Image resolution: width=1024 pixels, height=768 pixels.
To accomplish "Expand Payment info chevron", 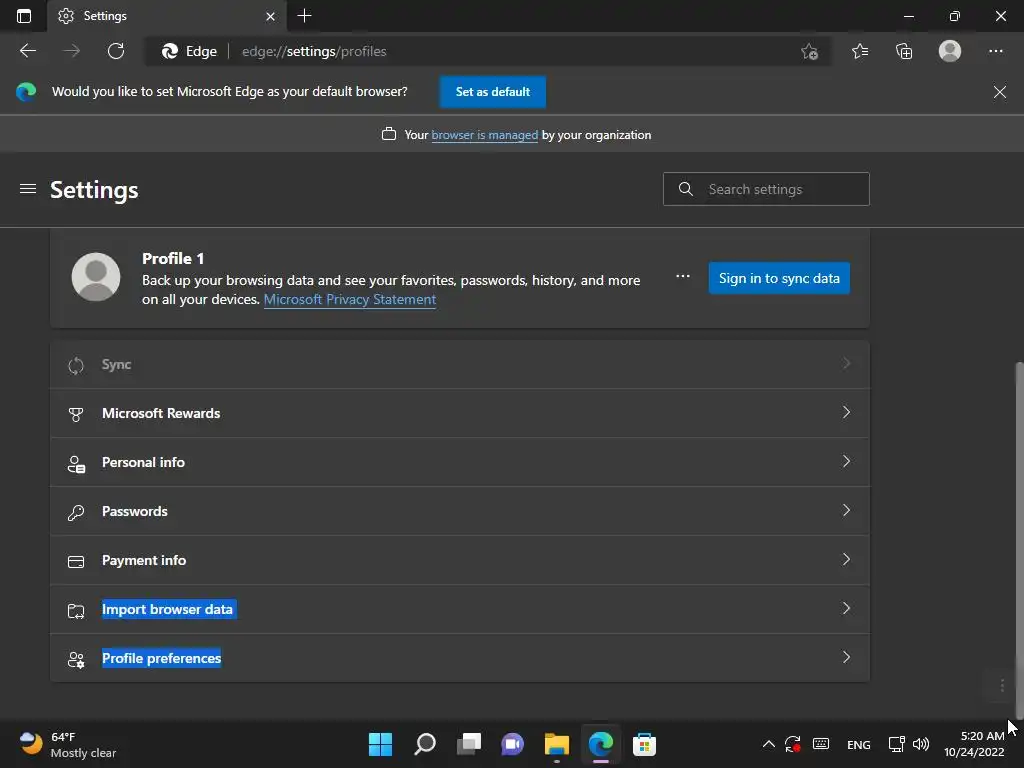I will [846, 560].
